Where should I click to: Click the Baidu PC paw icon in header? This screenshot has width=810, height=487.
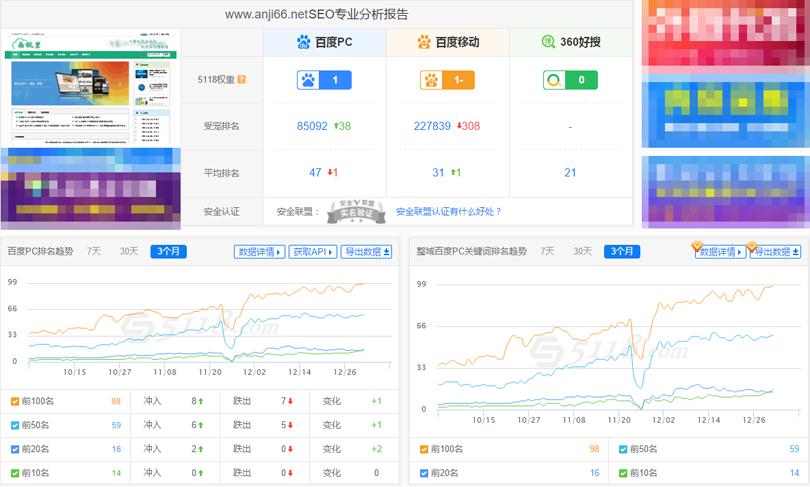[x=304, y=42]
